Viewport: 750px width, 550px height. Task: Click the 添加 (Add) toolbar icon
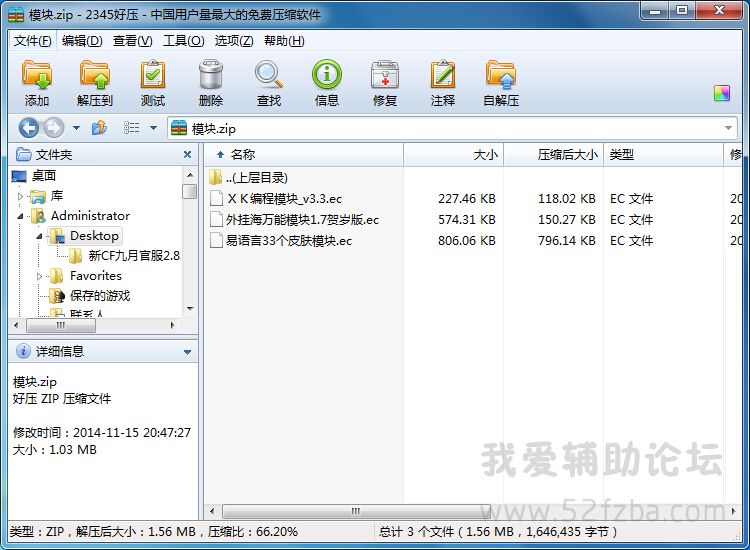37,75
